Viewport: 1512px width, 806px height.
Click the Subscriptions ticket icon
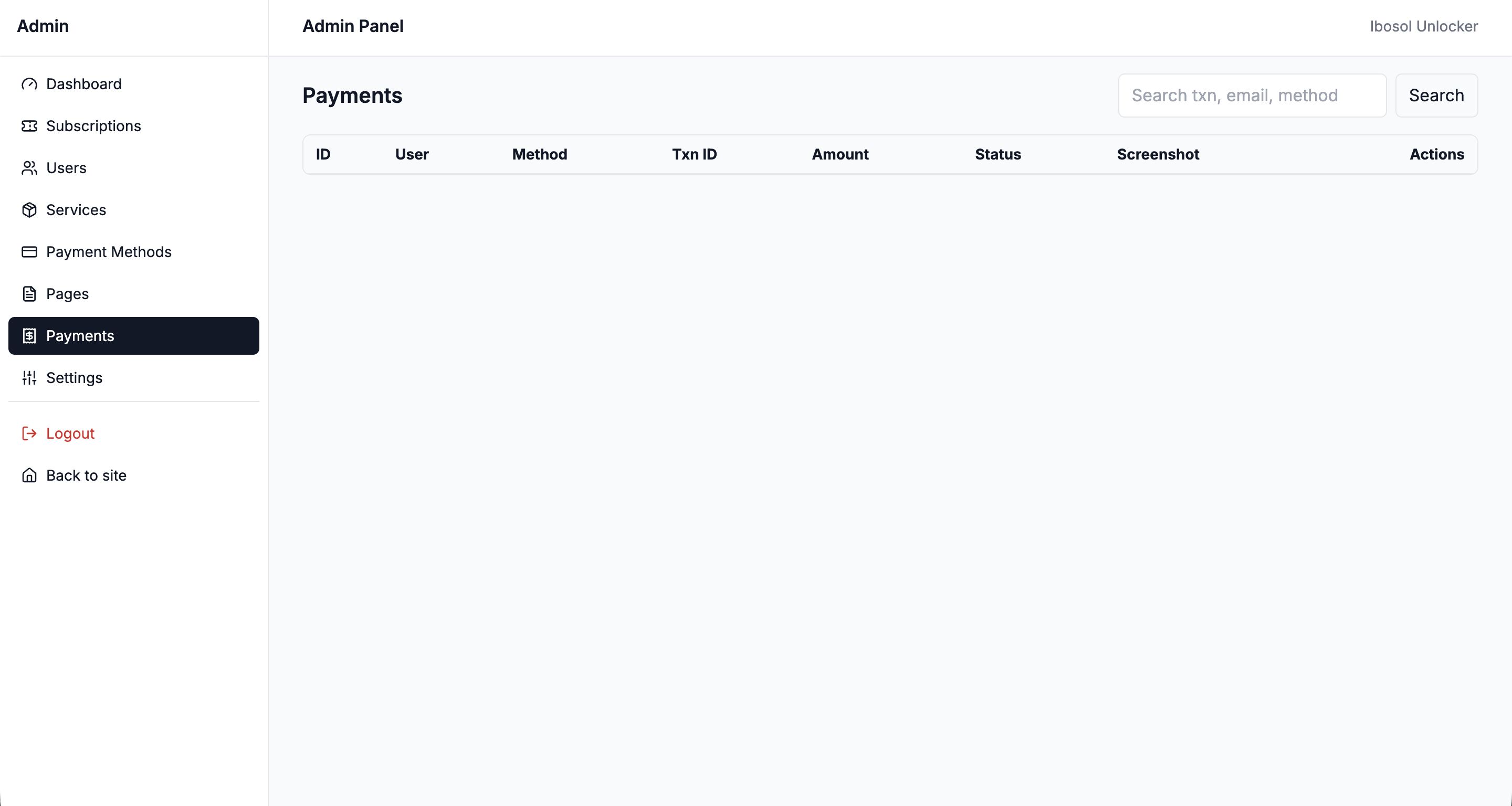click(29, 126)
